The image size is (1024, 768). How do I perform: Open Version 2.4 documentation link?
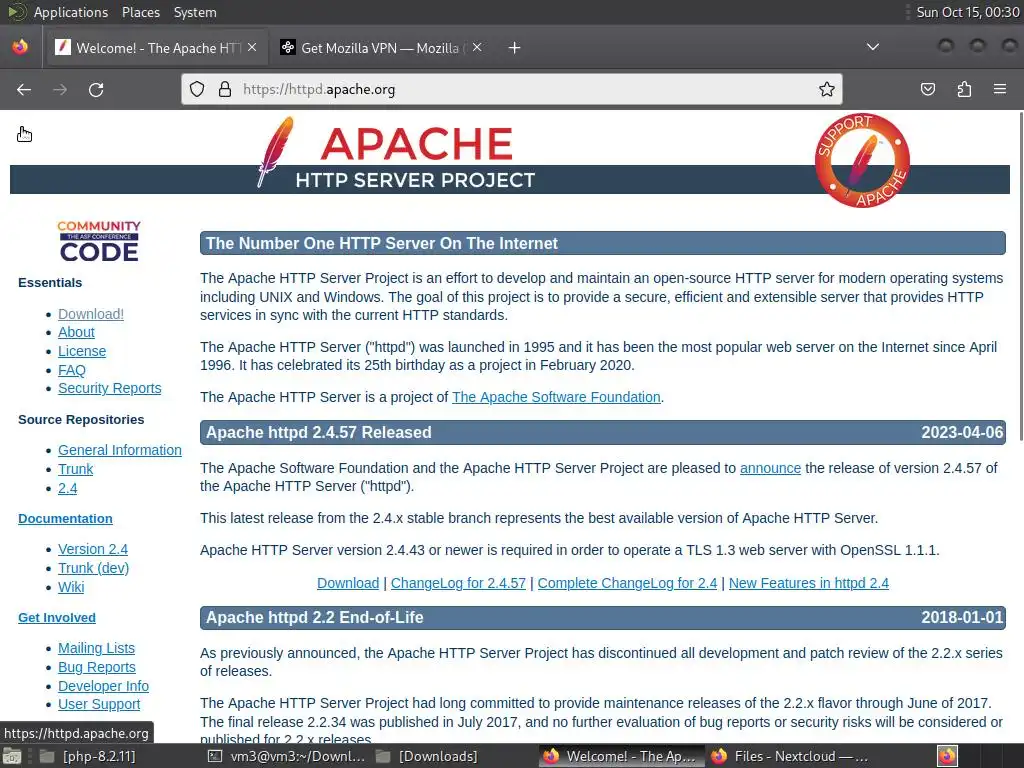coord(93,549)
